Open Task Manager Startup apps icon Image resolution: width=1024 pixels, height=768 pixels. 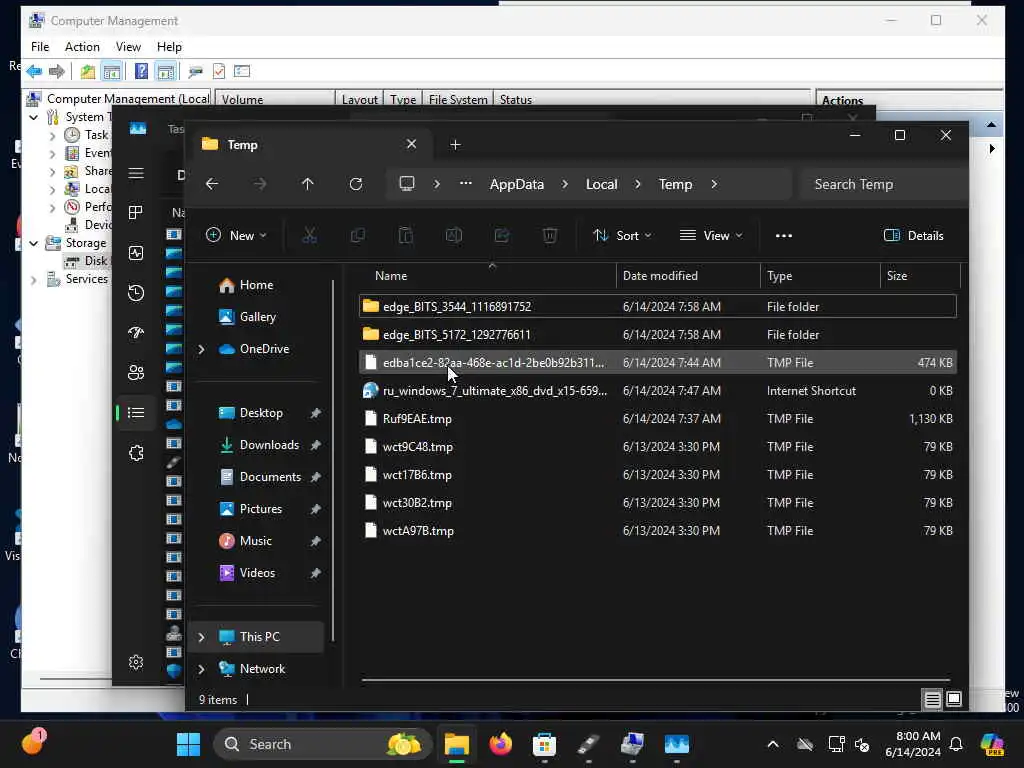point(136,332)
